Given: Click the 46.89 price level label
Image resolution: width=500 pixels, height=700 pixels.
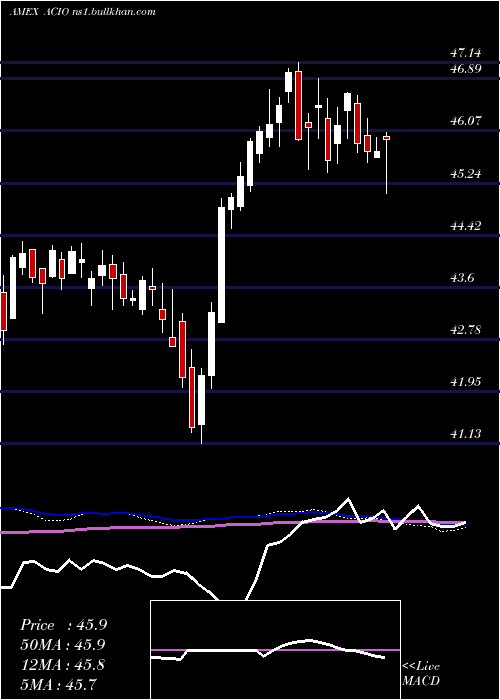Looking at the screenshot, I should pyautogui.click(x=466, y=69).
